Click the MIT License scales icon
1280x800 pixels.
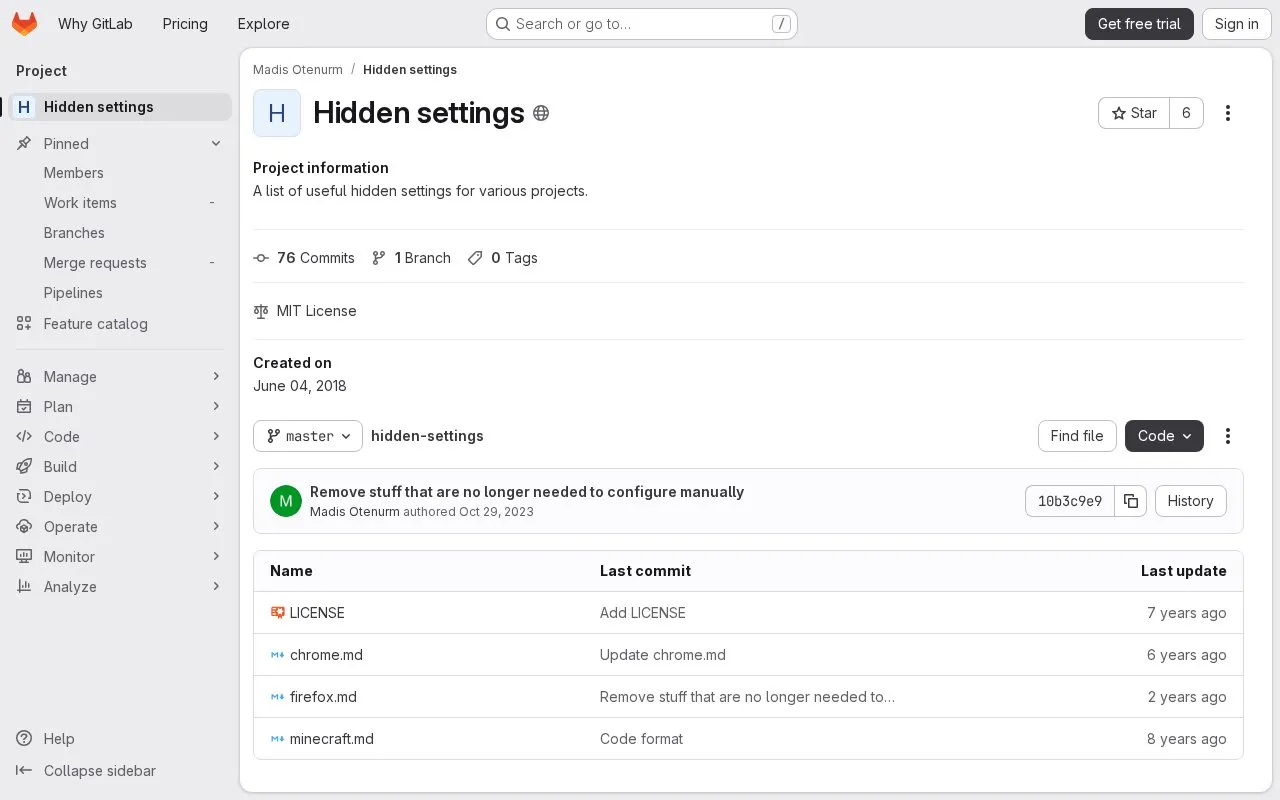tap(261, 311)
